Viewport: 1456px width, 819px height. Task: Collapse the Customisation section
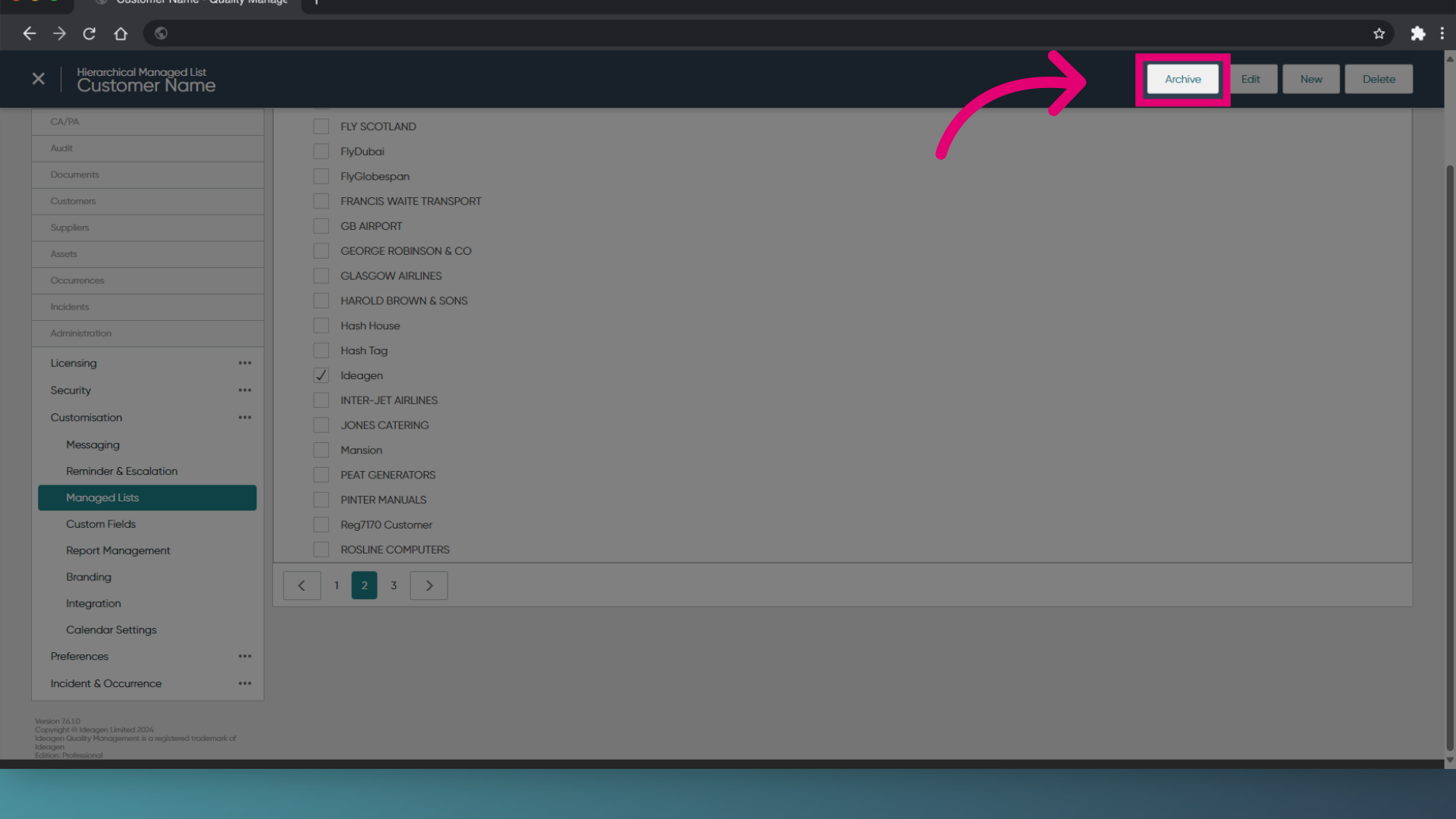(x=86, y=418)
